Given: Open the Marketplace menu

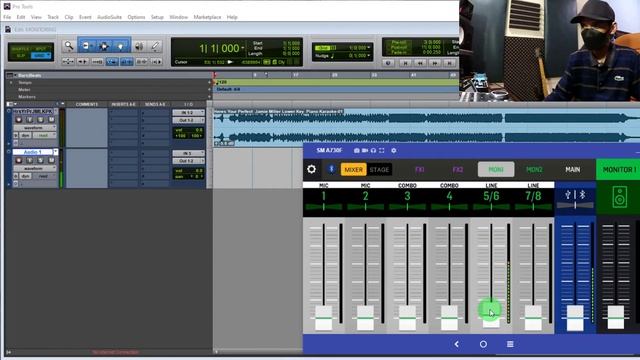Looking at the screenshot, I should 207,17.
